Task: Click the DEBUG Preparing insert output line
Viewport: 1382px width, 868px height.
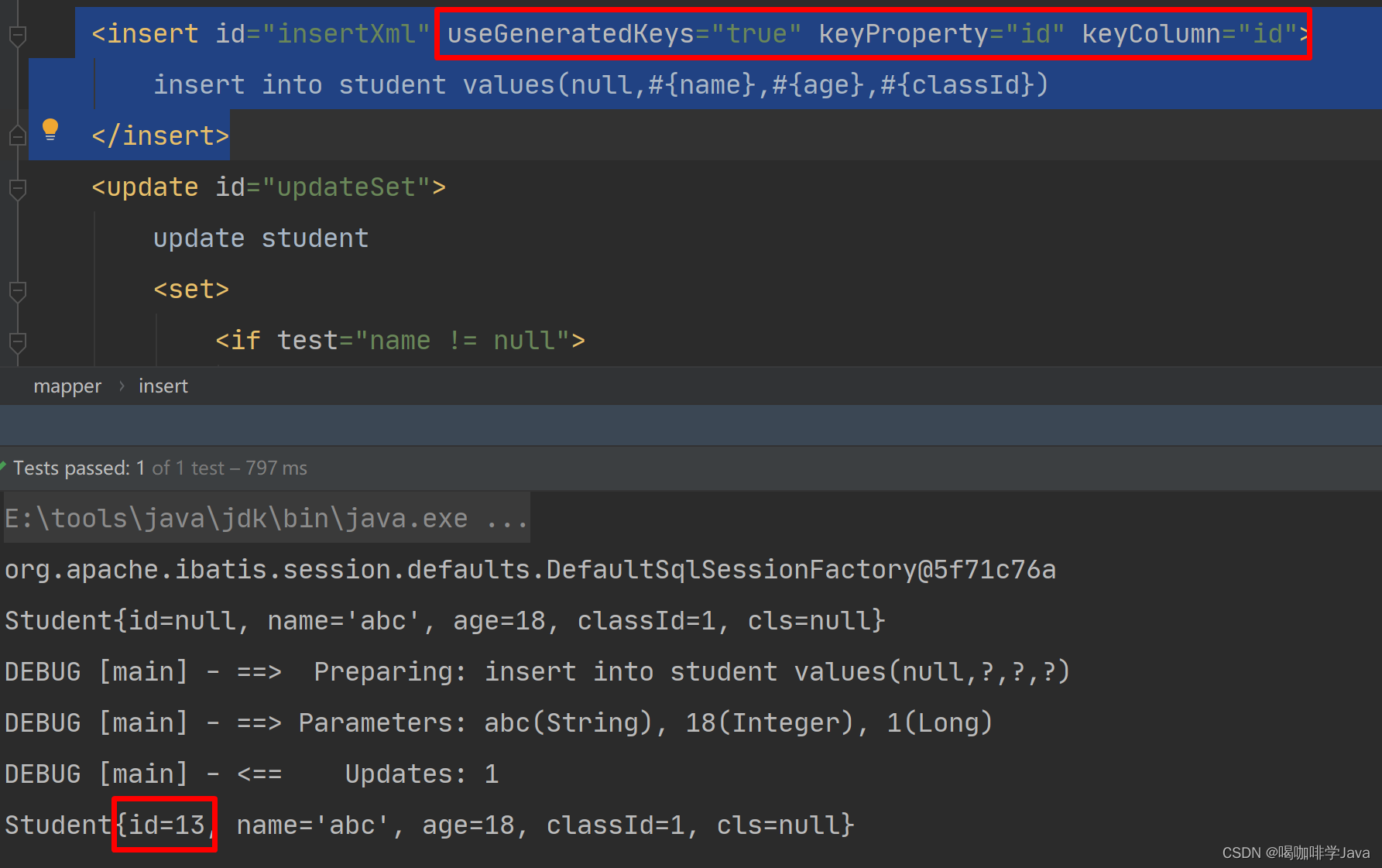Action: click(x=537, y=672)
